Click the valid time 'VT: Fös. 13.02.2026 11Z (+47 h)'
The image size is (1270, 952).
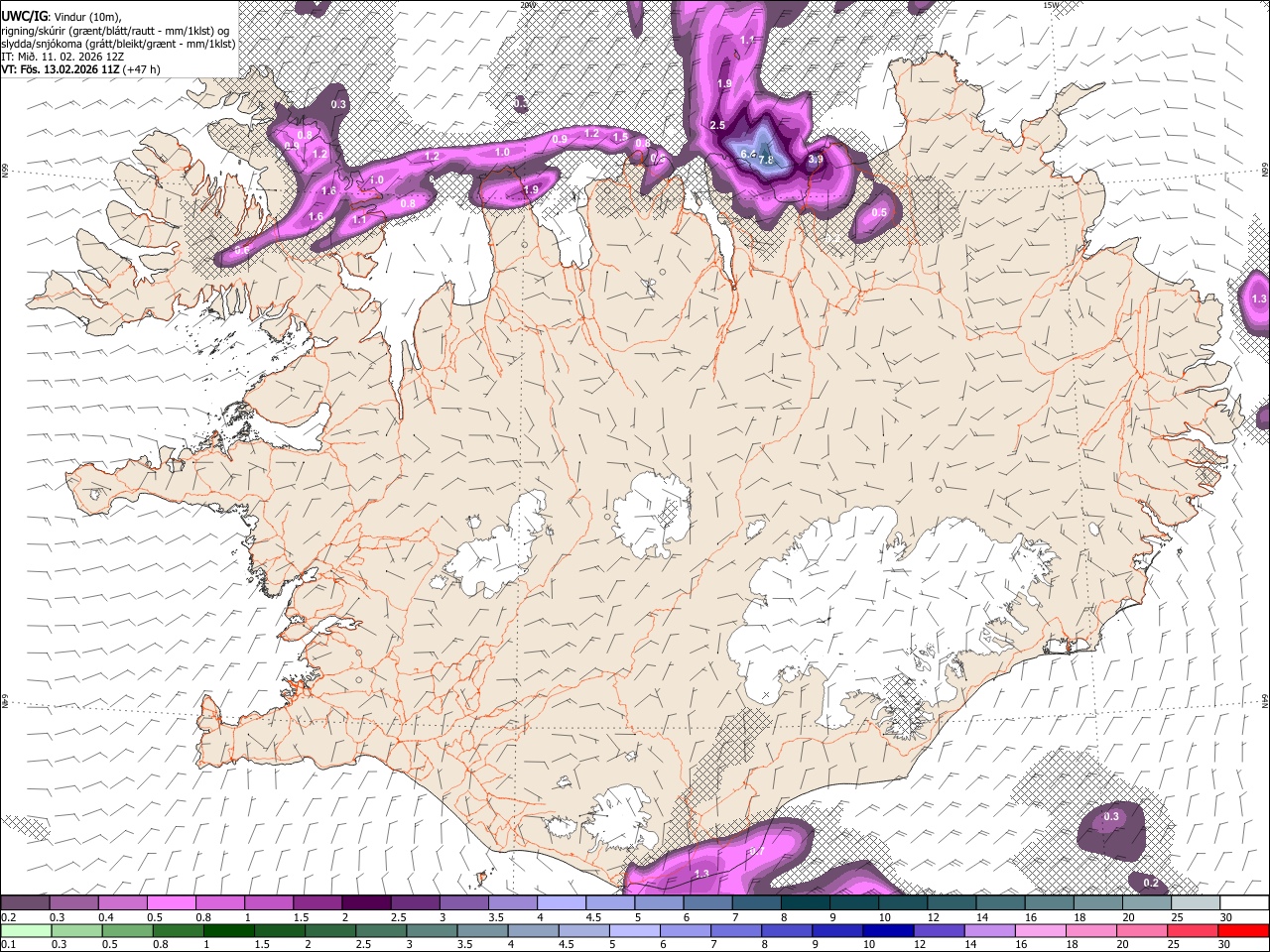pyautogui.click(x=80, y=69)
